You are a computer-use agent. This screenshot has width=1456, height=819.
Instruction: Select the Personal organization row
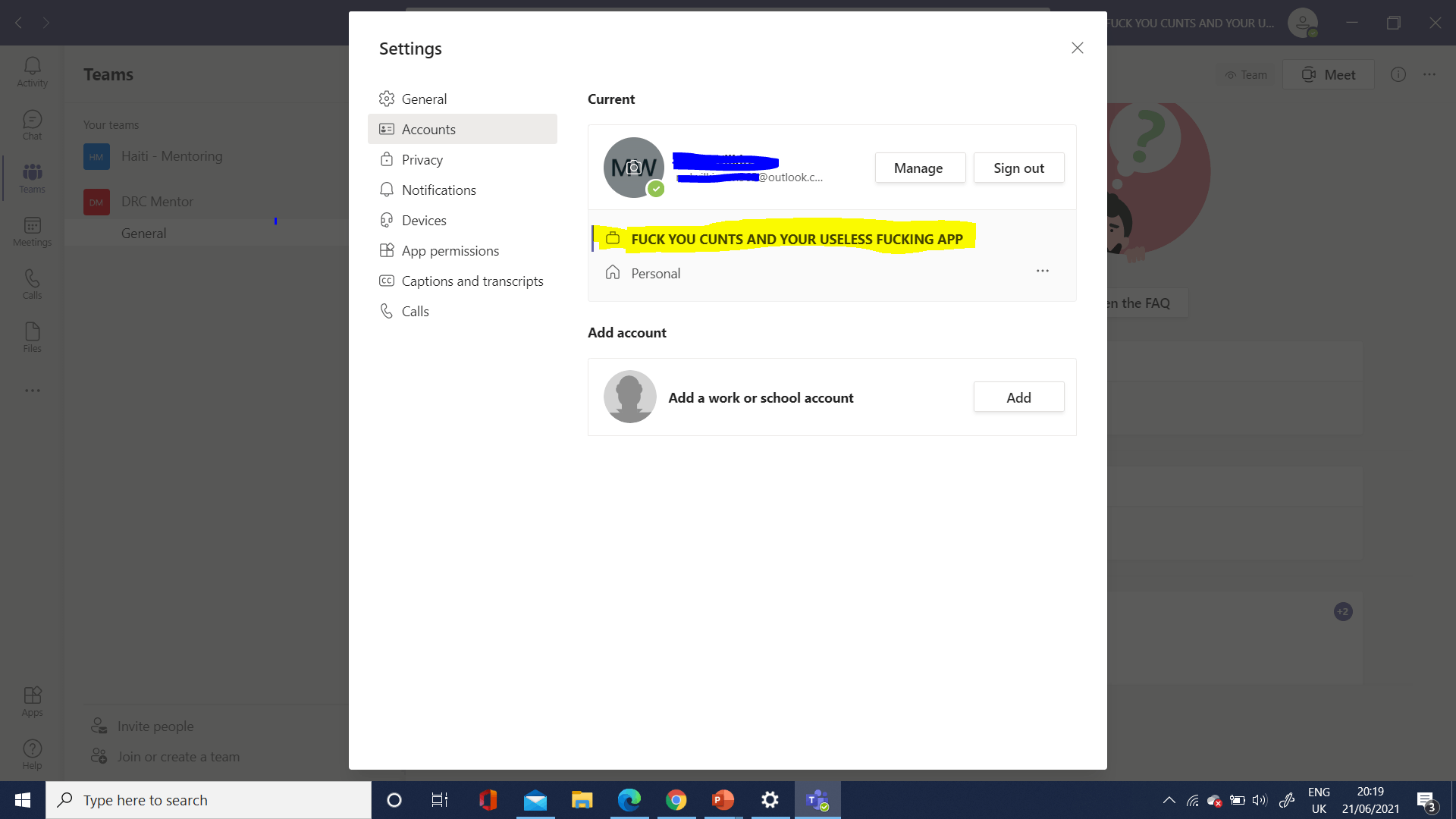click(x=832, y=273)
